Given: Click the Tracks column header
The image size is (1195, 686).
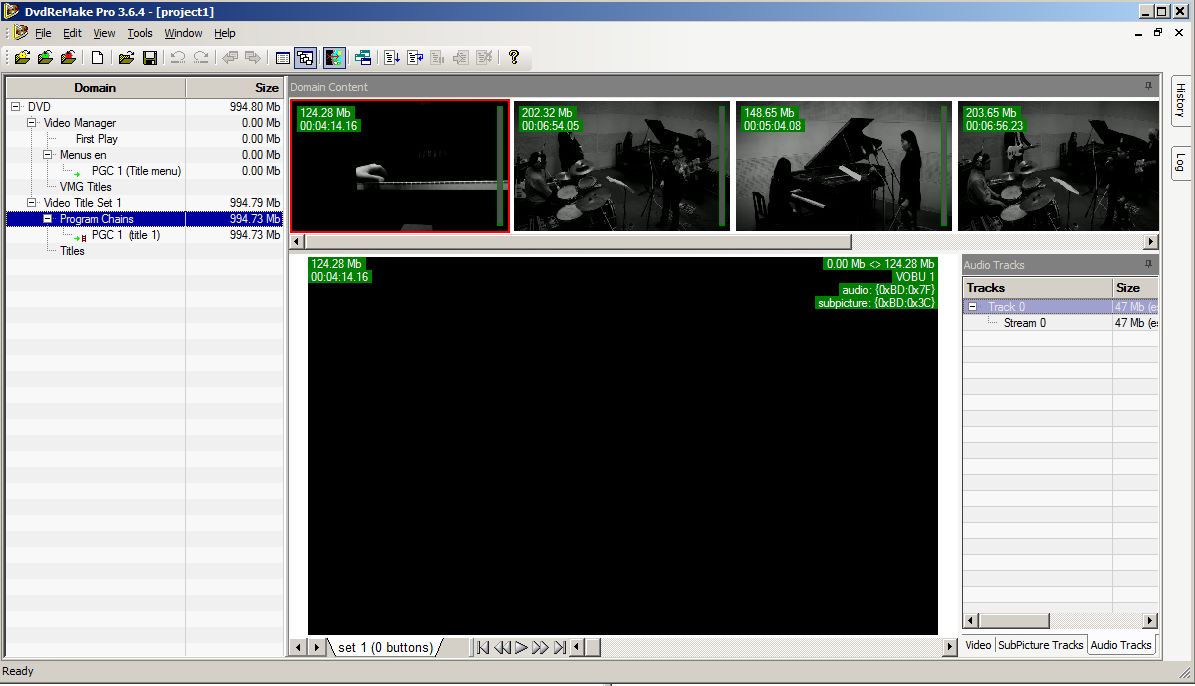Looking at the screenshot, I should [x=1037, y=287].
